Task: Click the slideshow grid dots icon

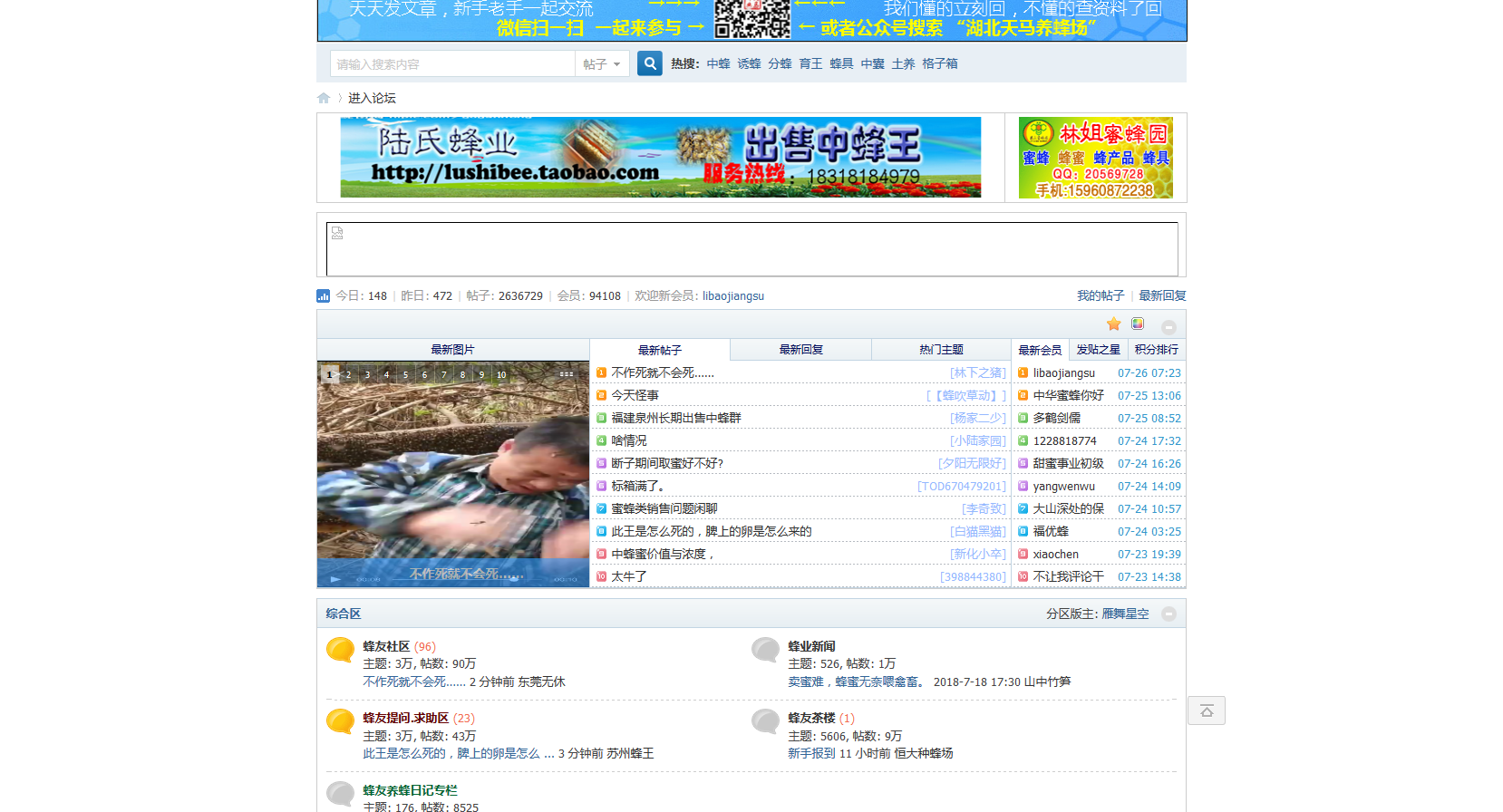Action: point(567,374)
